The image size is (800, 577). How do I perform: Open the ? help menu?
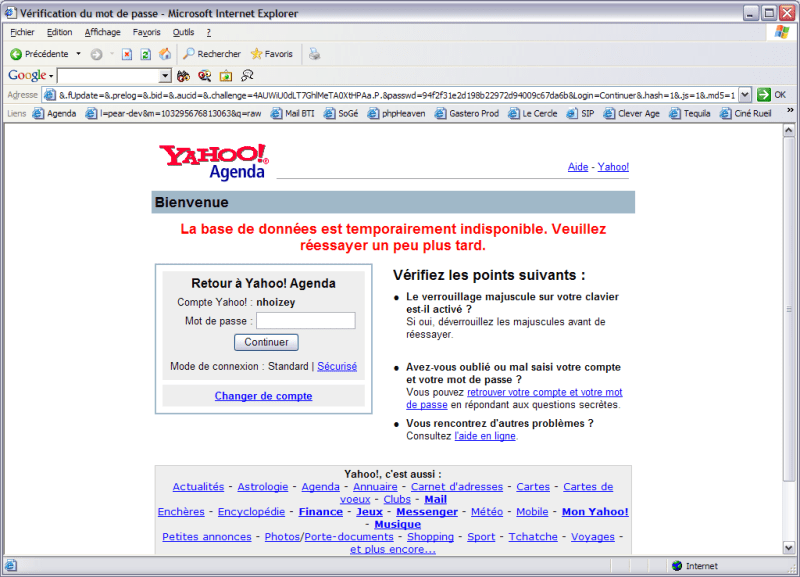pyautogui.click(x=209, y=32)
